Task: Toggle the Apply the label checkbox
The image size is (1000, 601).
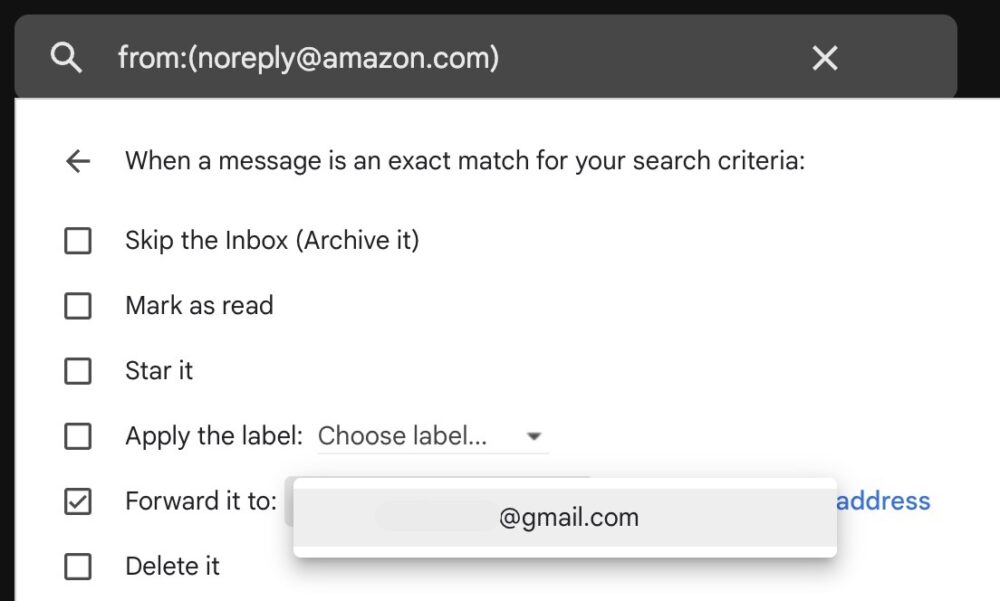Action: [x=78, y=436]
